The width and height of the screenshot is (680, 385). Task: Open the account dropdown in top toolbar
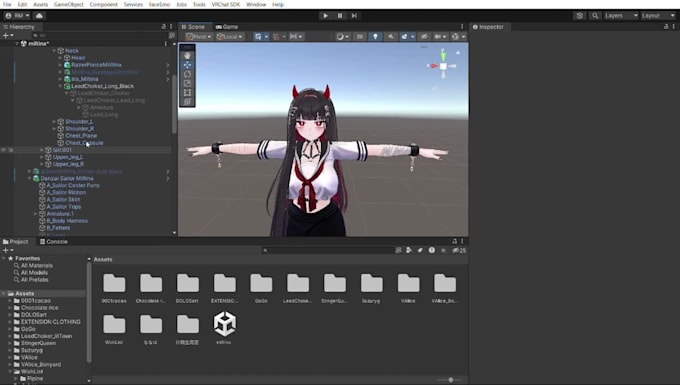[17, 16]
